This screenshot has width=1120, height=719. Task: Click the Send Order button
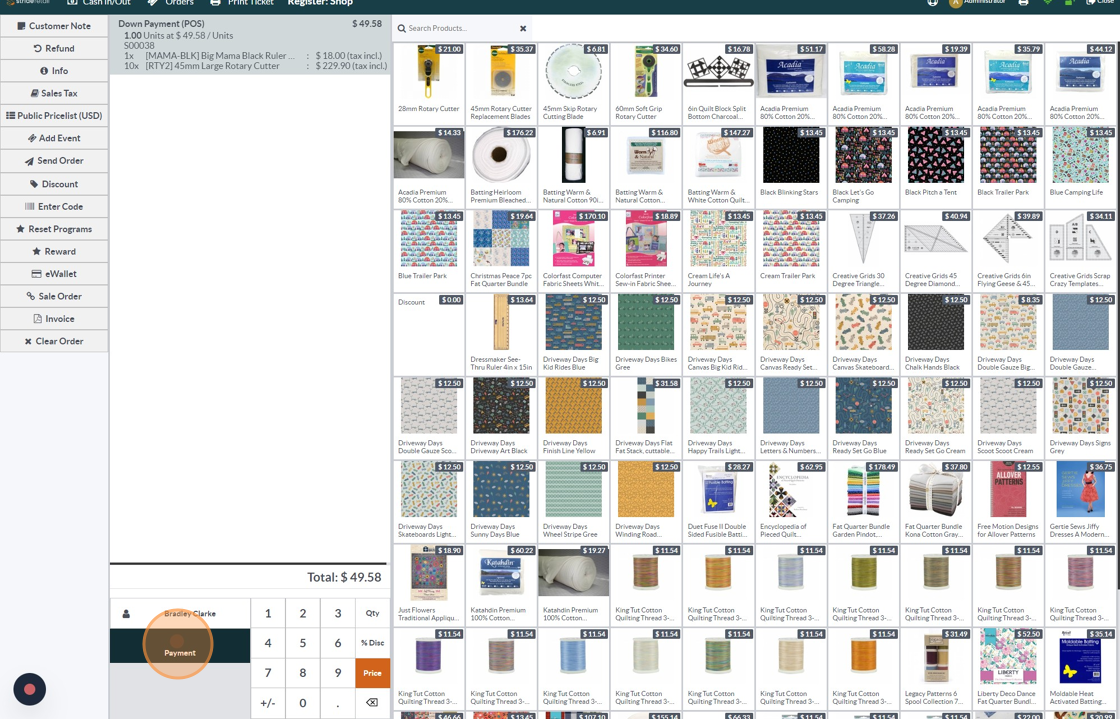[x=54, y=161]
